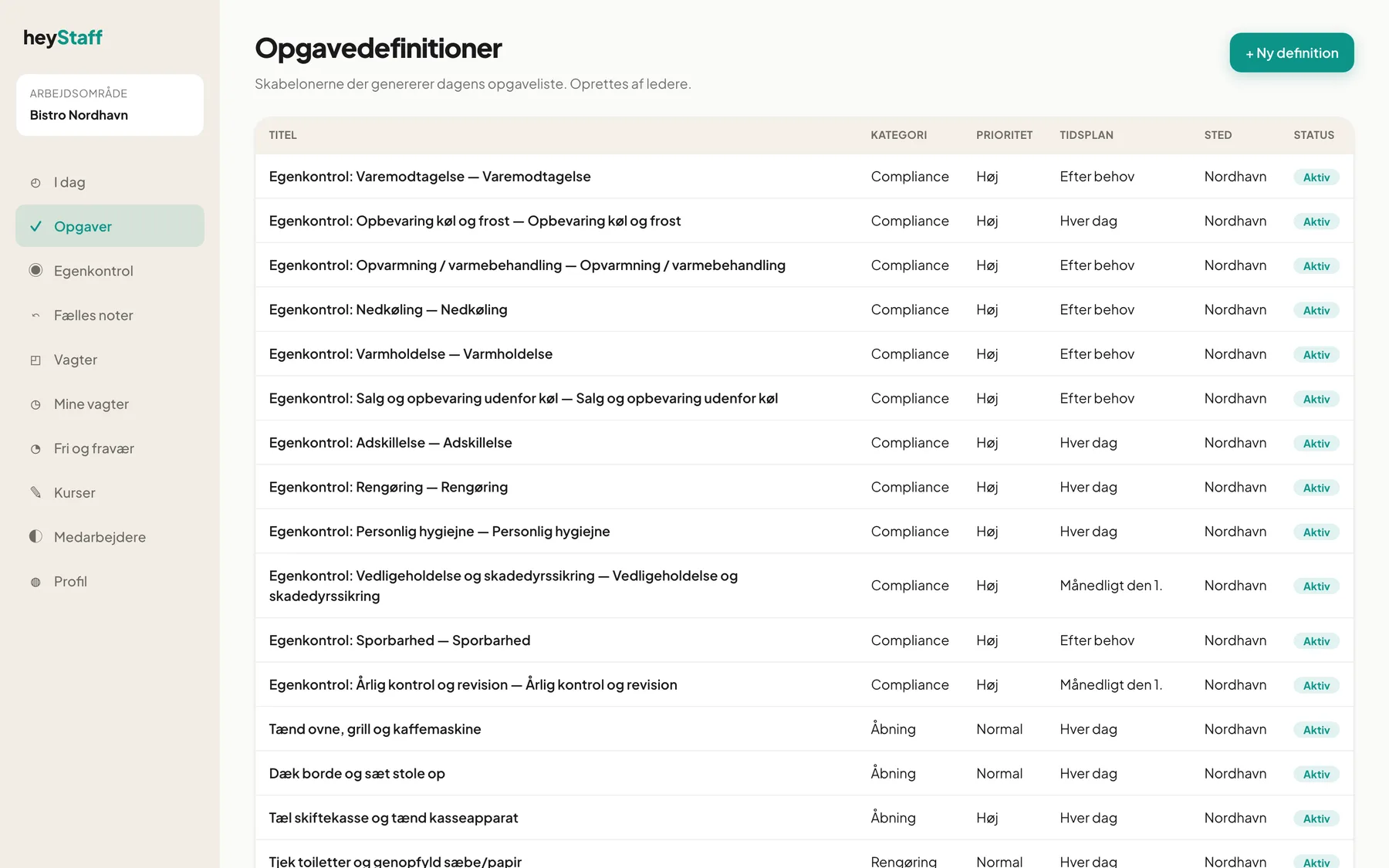Click Tæl skiftekasse og tænd kasseapparat

tap(394, 818)
